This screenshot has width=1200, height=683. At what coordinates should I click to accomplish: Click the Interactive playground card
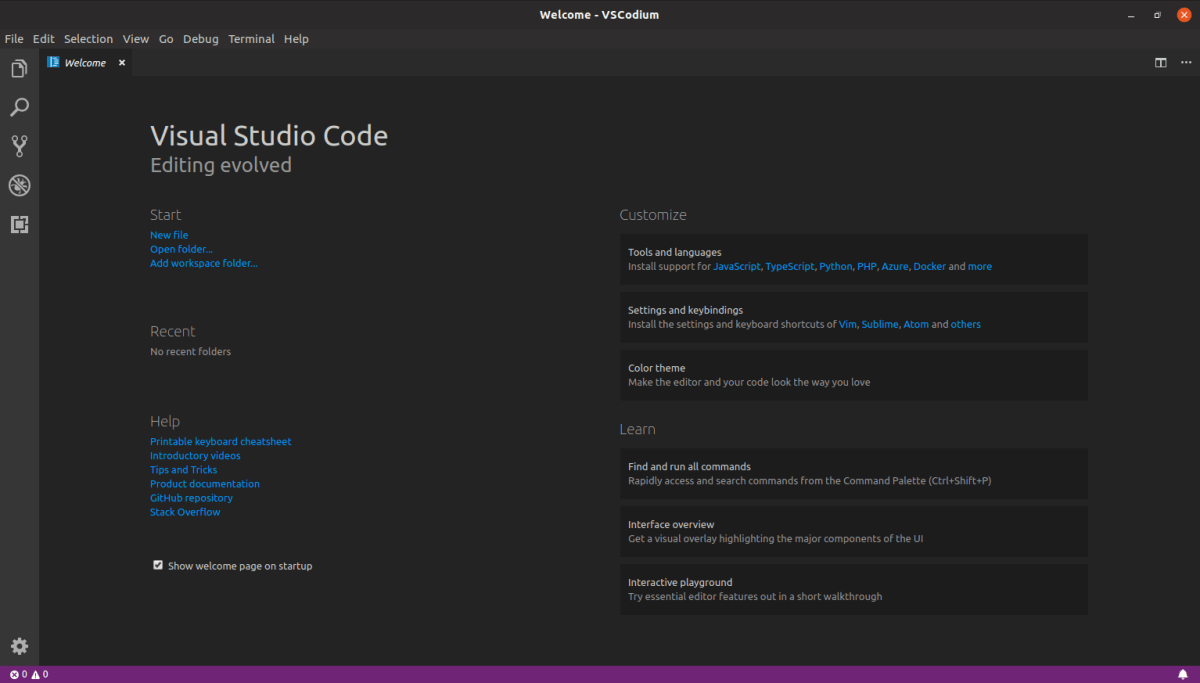853,589
